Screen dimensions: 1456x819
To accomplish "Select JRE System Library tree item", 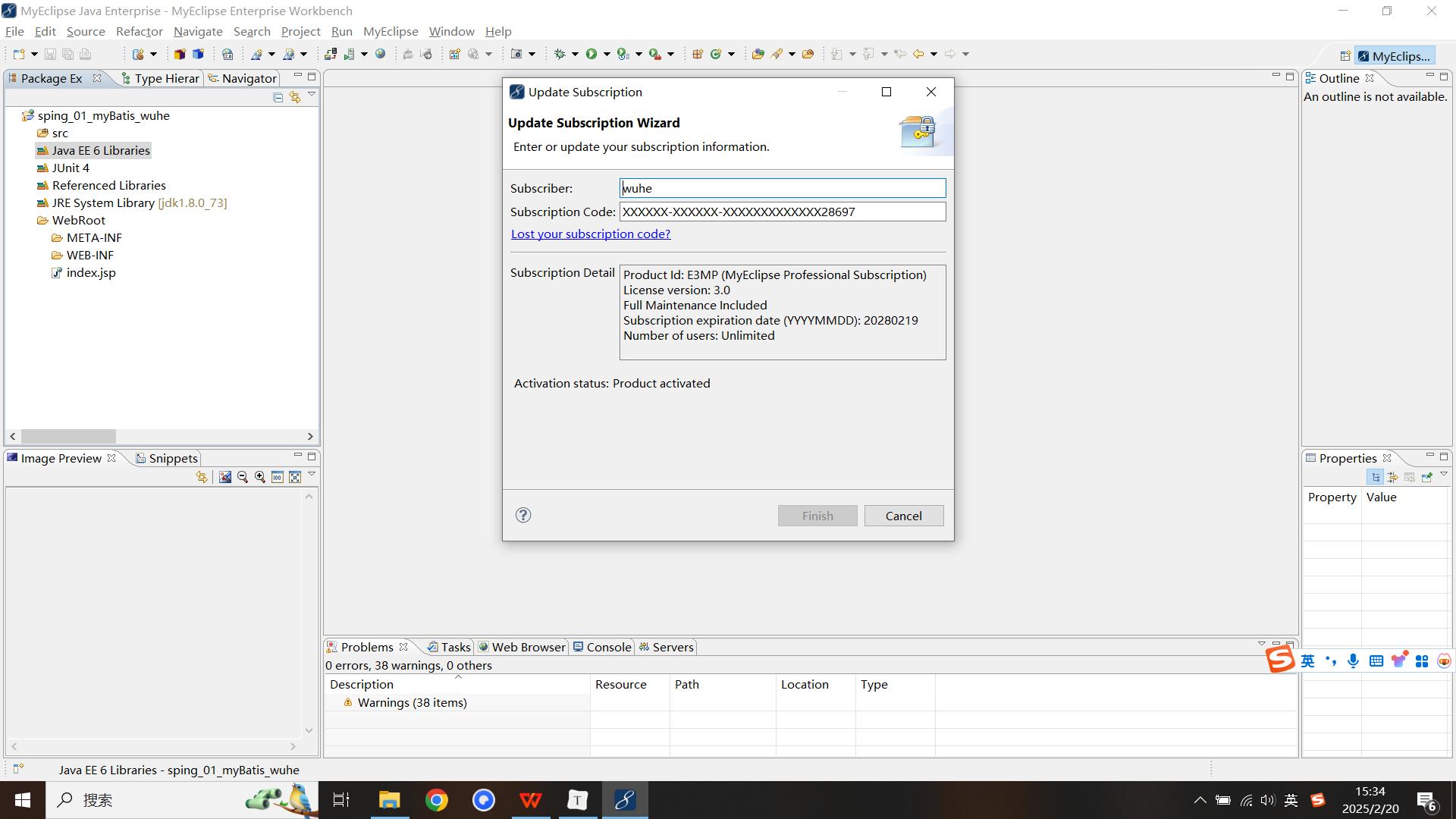I will click(x=132, y=203).
